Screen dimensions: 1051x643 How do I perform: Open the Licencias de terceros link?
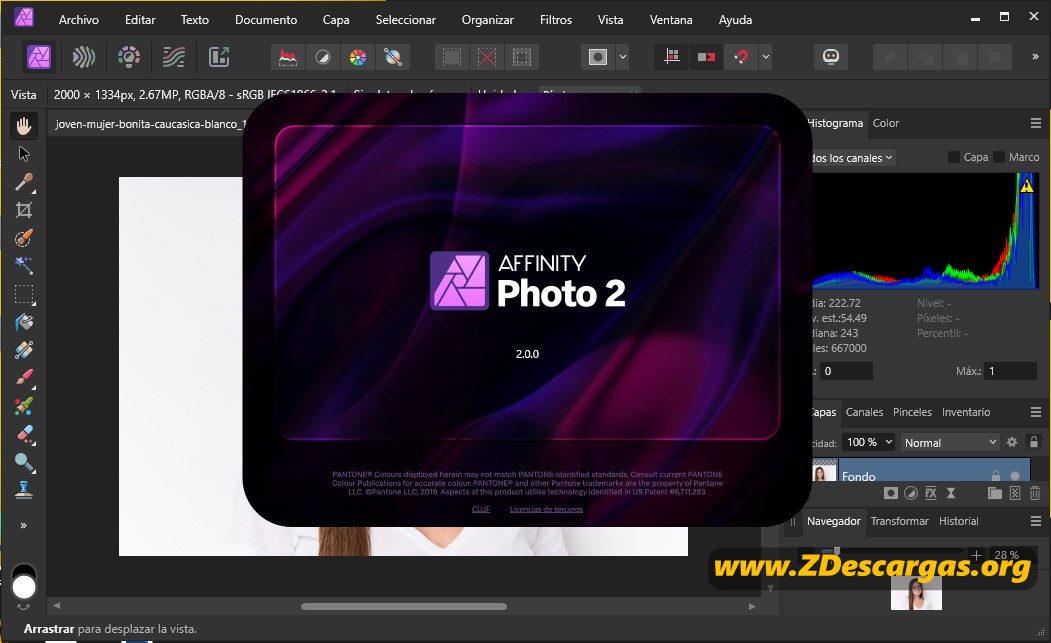[x=546, y=510]
